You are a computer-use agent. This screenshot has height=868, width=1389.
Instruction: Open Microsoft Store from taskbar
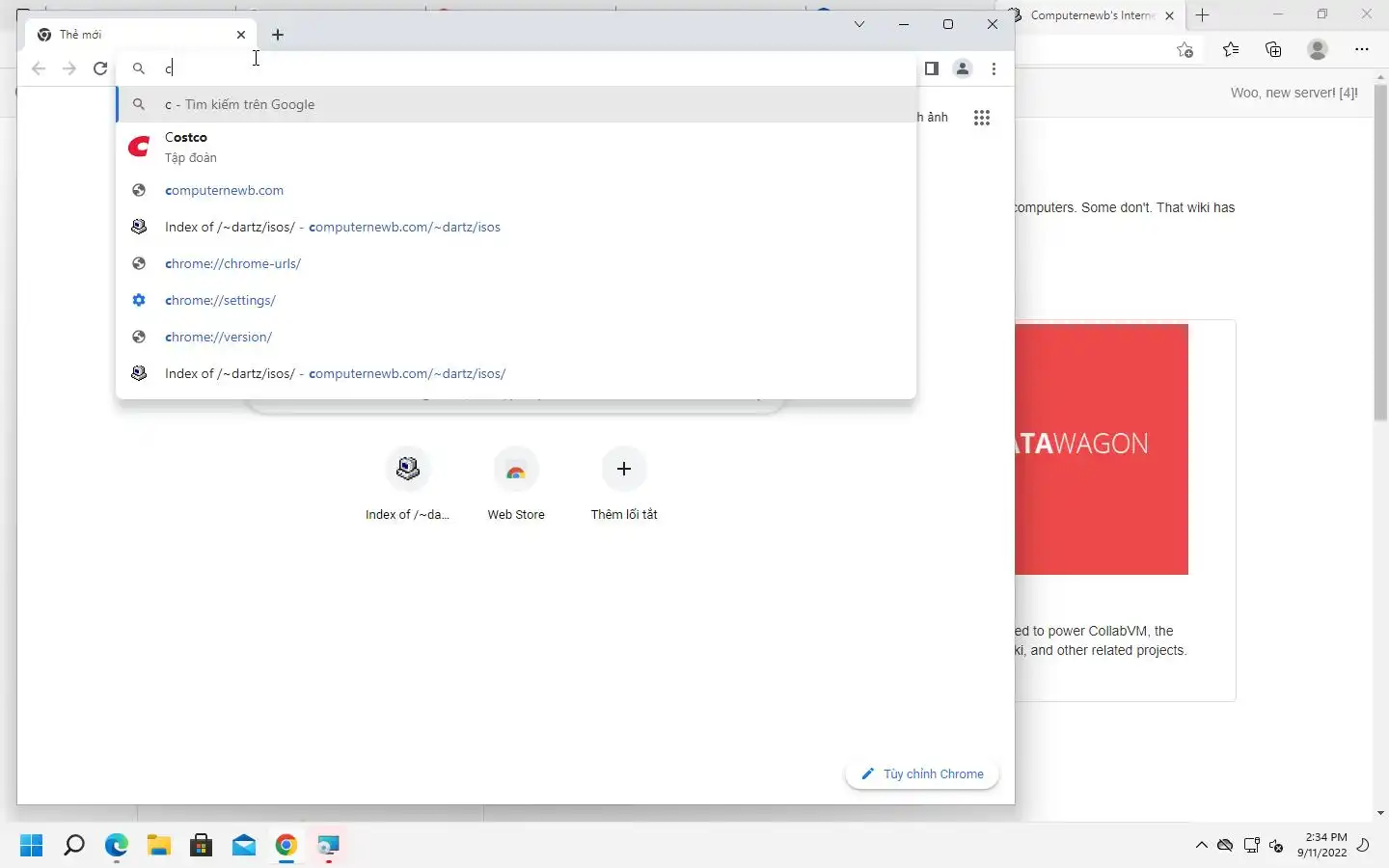point(202,846)
